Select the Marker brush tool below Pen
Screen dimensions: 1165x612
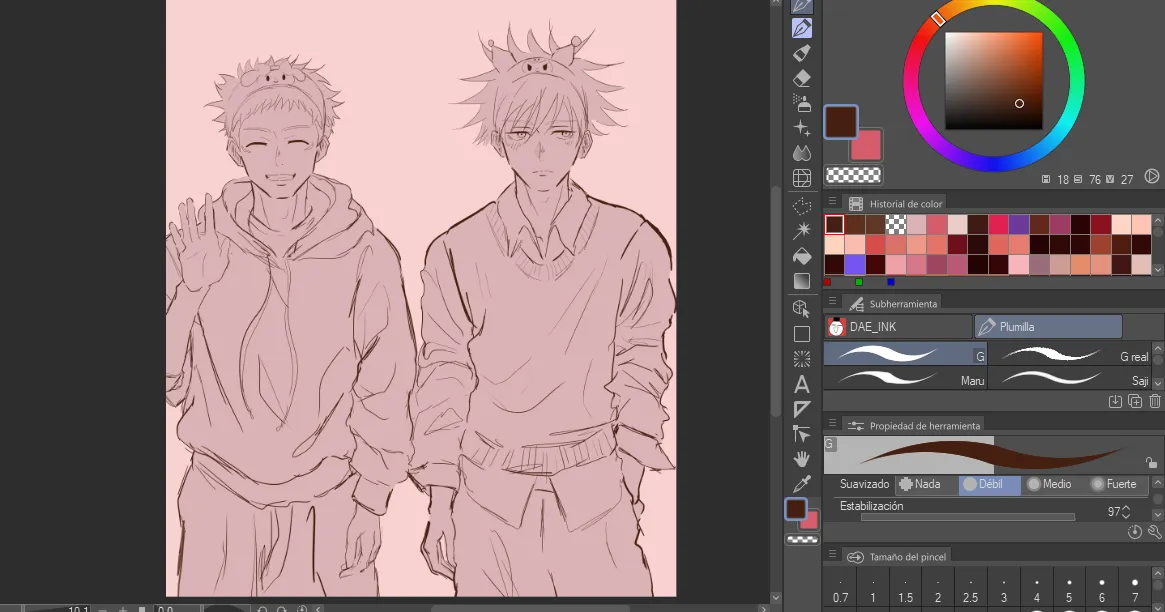[x=802, y=53]
